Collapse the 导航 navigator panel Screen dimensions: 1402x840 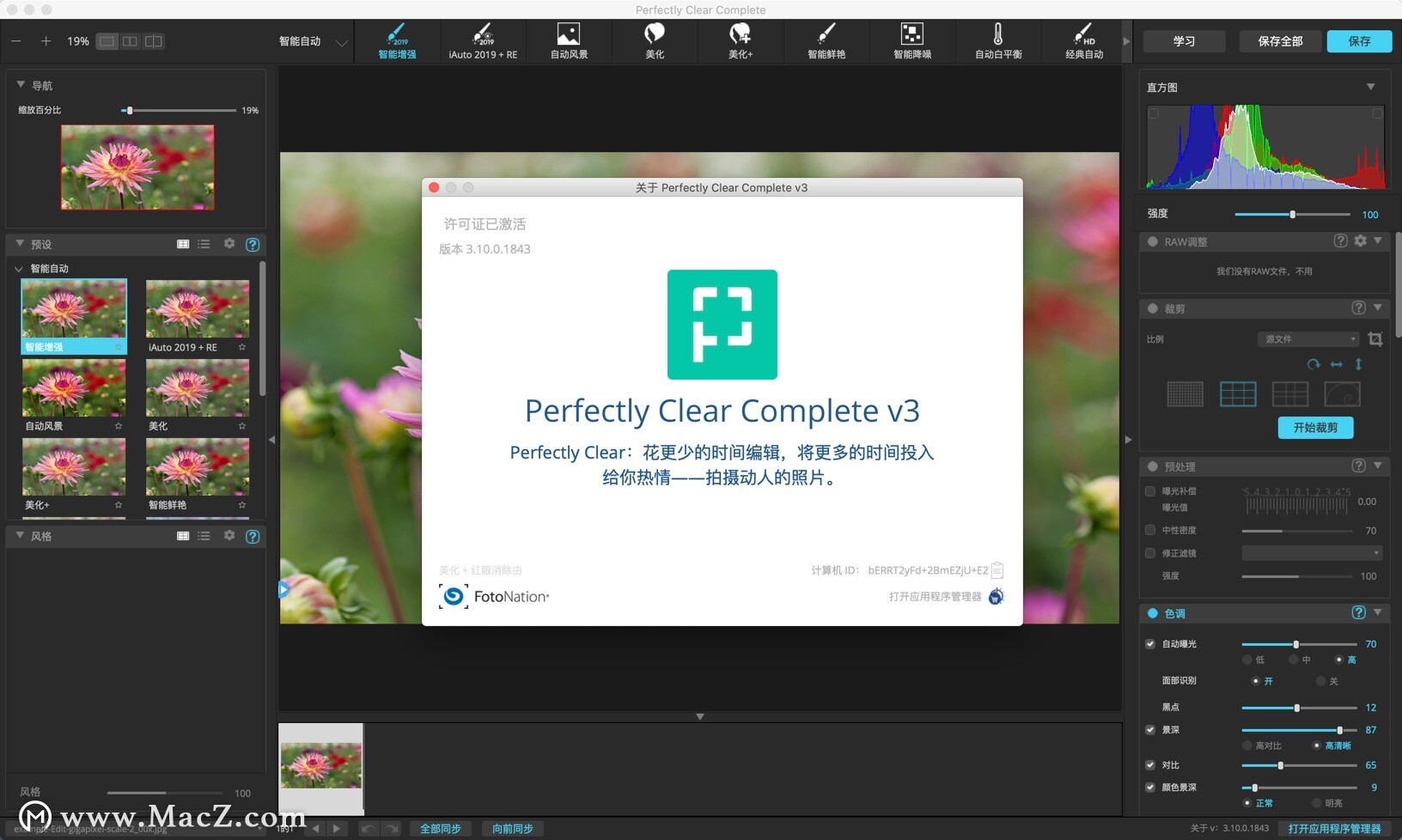coord(21,85)
